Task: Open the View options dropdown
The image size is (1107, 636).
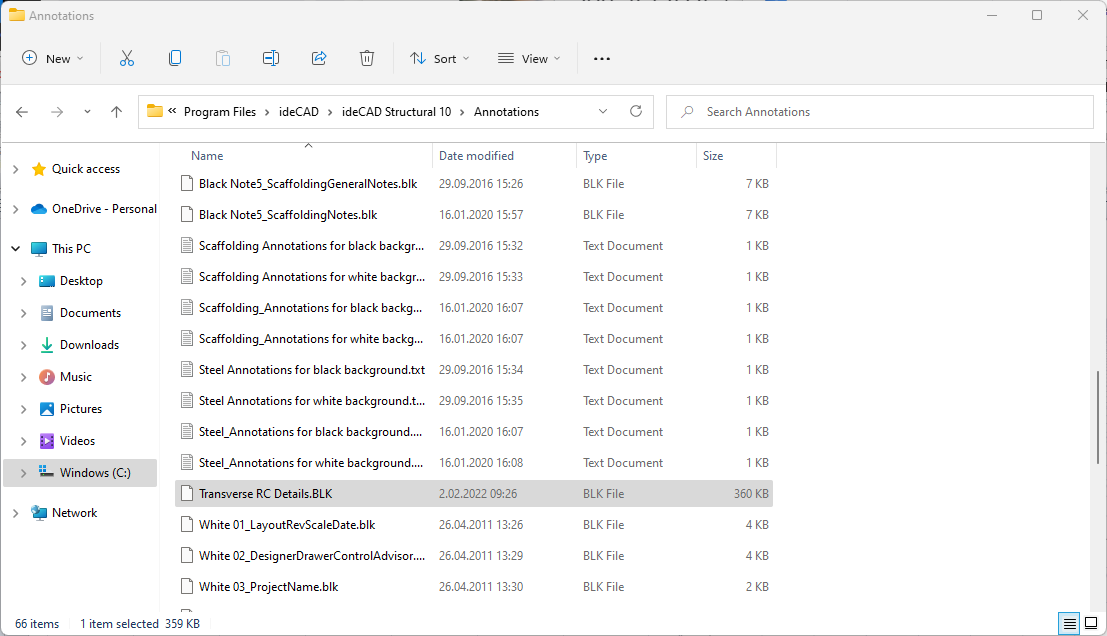Action: point(529,59)
